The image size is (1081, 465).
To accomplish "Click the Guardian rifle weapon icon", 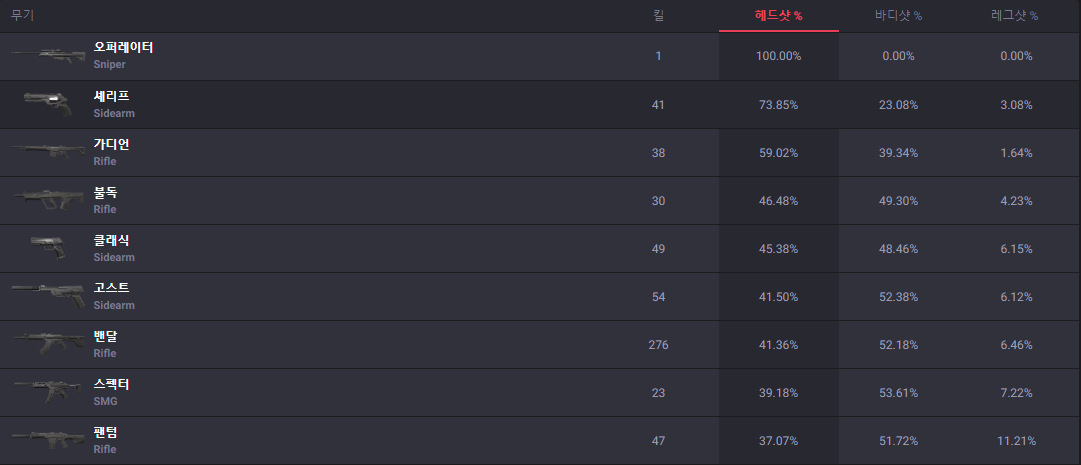I will pyautogui.click(x=49, y=151).
